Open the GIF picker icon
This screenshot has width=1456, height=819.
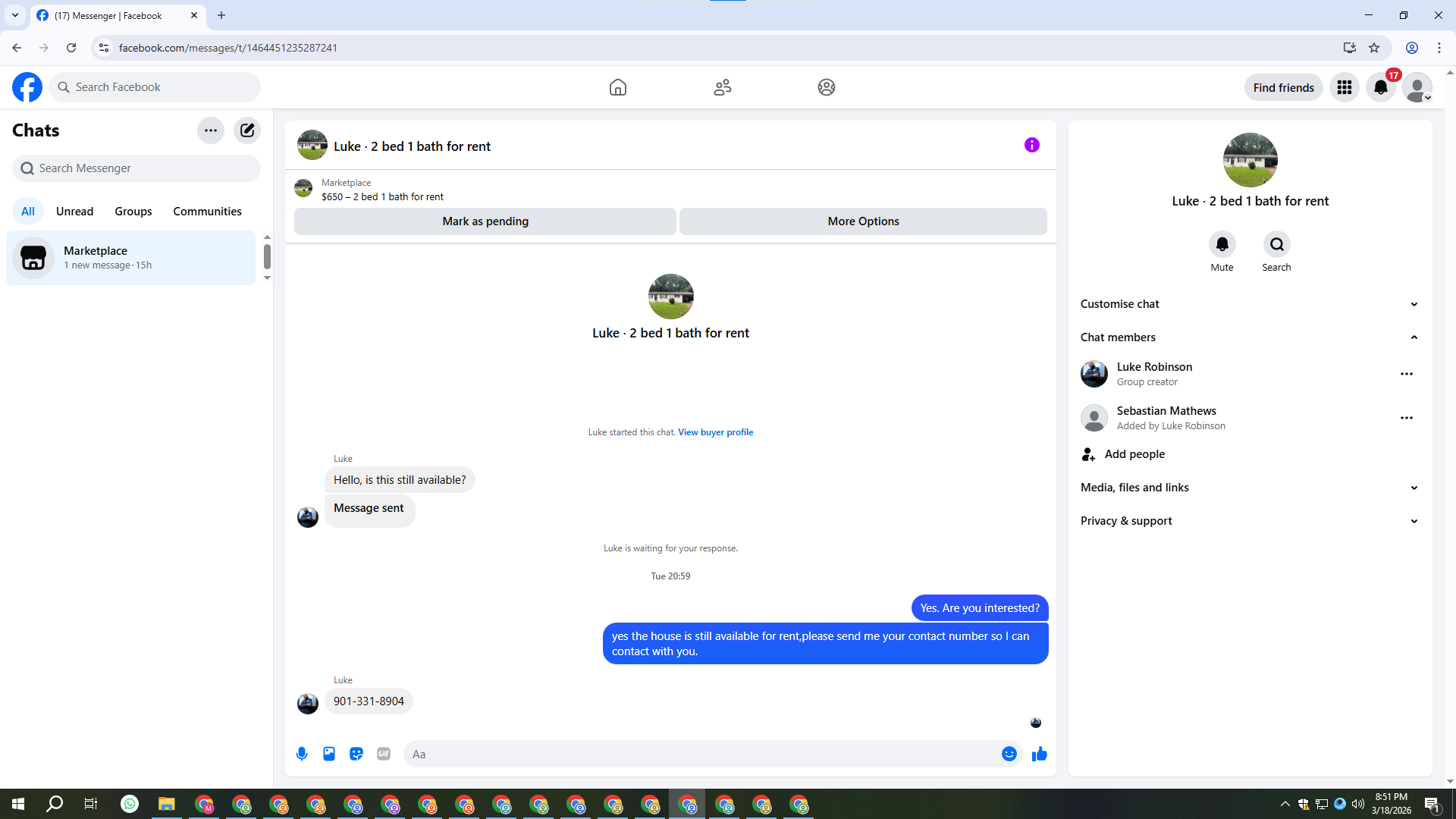[384, 754]
